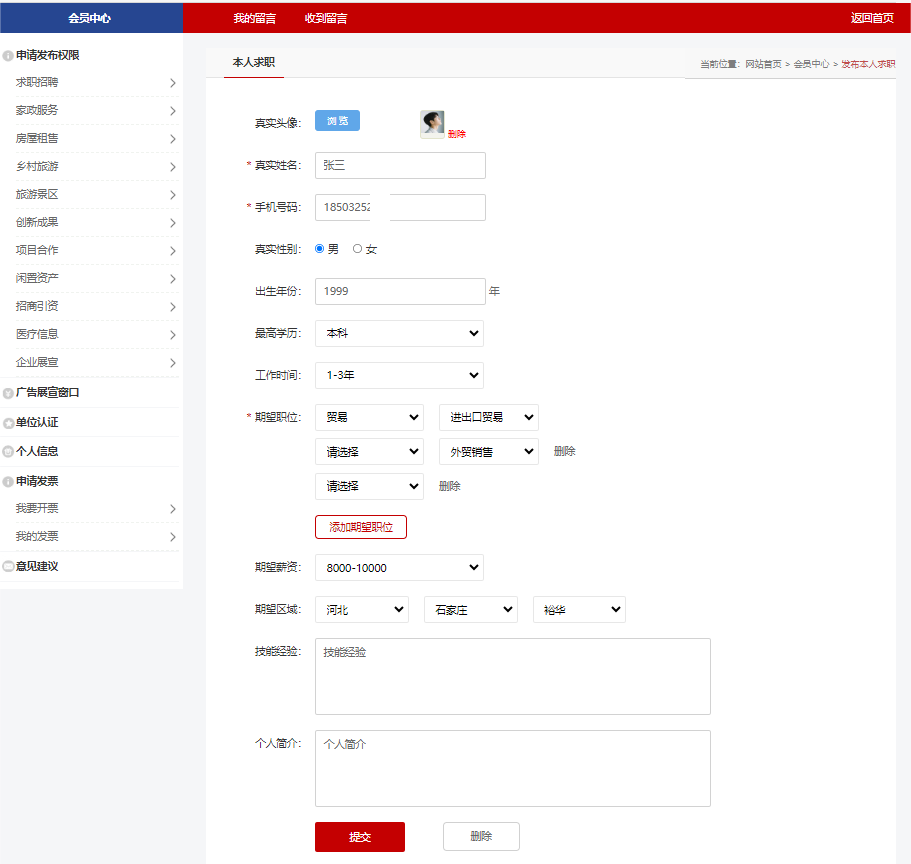
Task: Expand the 项目合作 sidebar item arrow
Action: tap(173, 251)
